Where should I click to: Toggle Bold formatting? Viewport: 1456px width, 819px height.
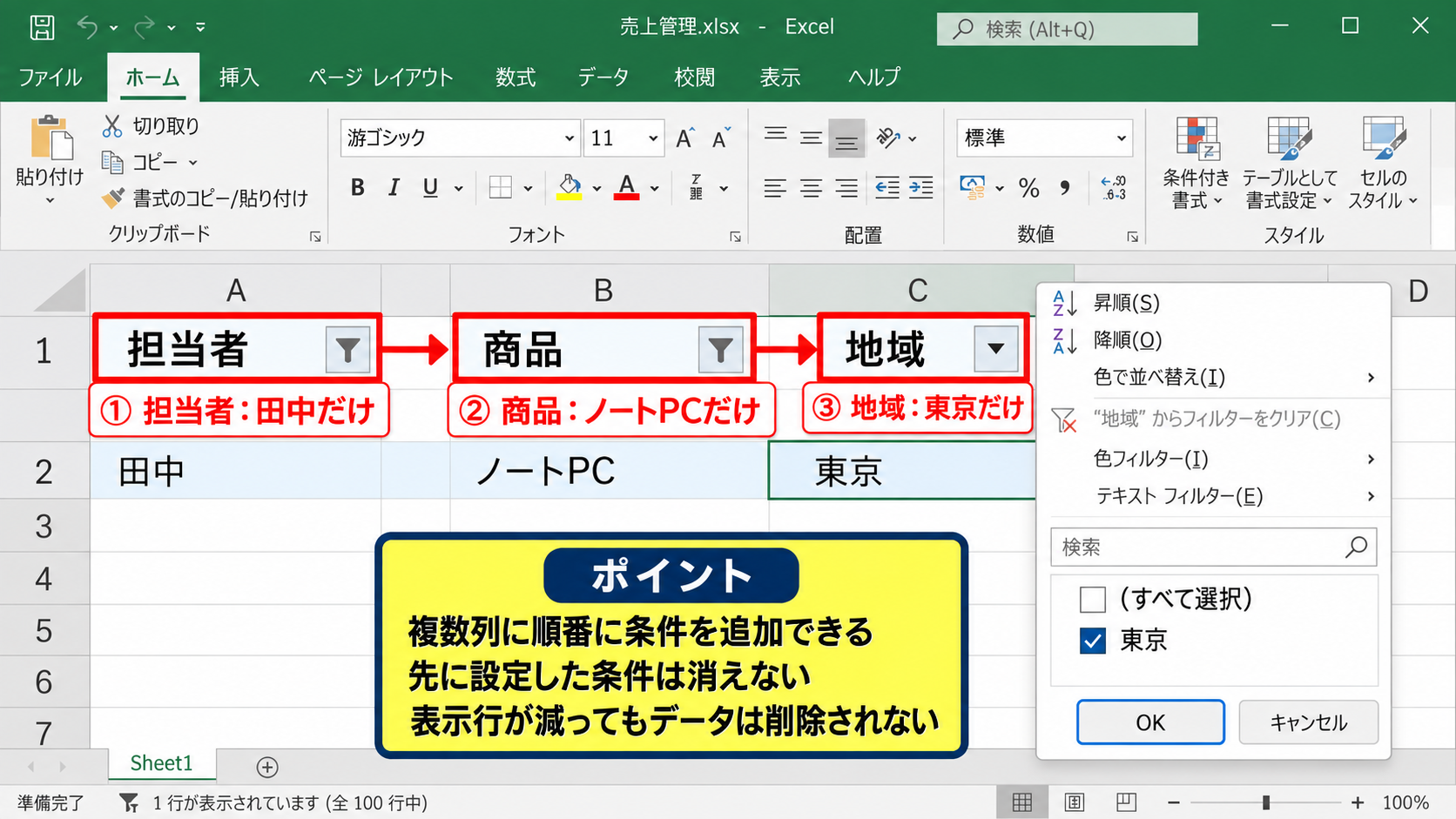coord(357,187)
